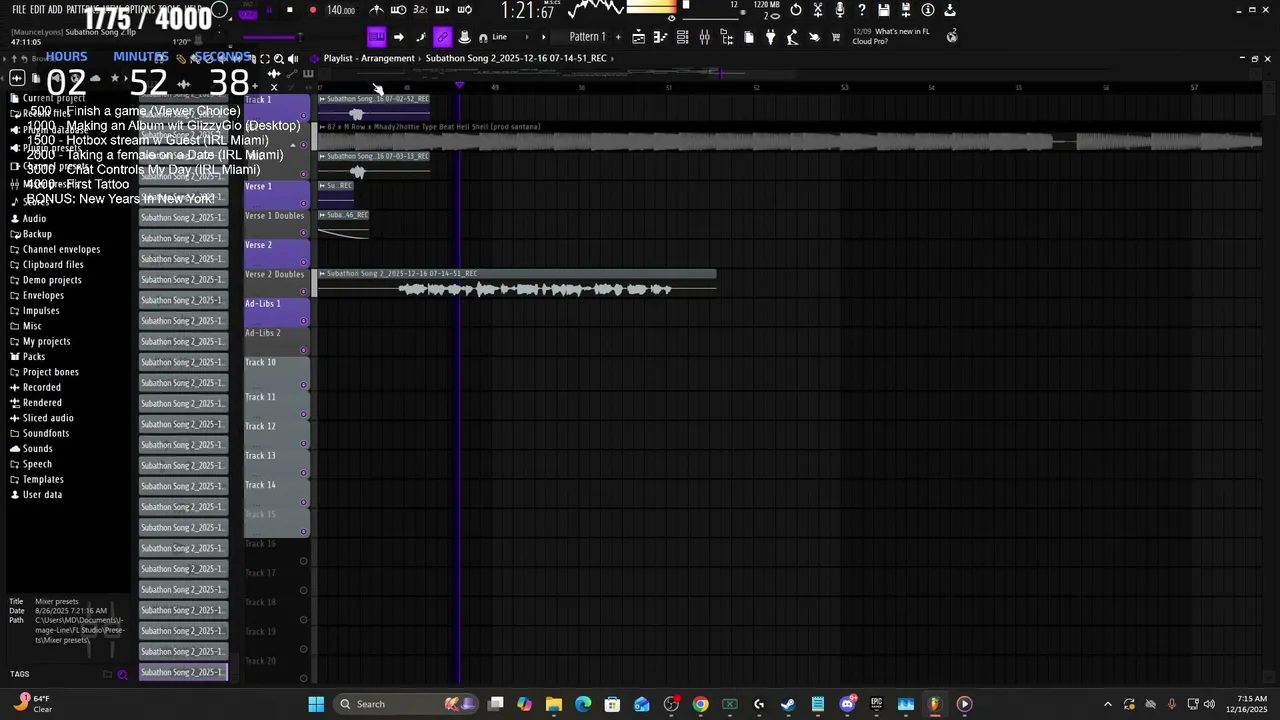This screenshot has width=1280, height=720.
Task: Select long Subathon Song 07-14-51_REC audio clip
Action: 517,284
